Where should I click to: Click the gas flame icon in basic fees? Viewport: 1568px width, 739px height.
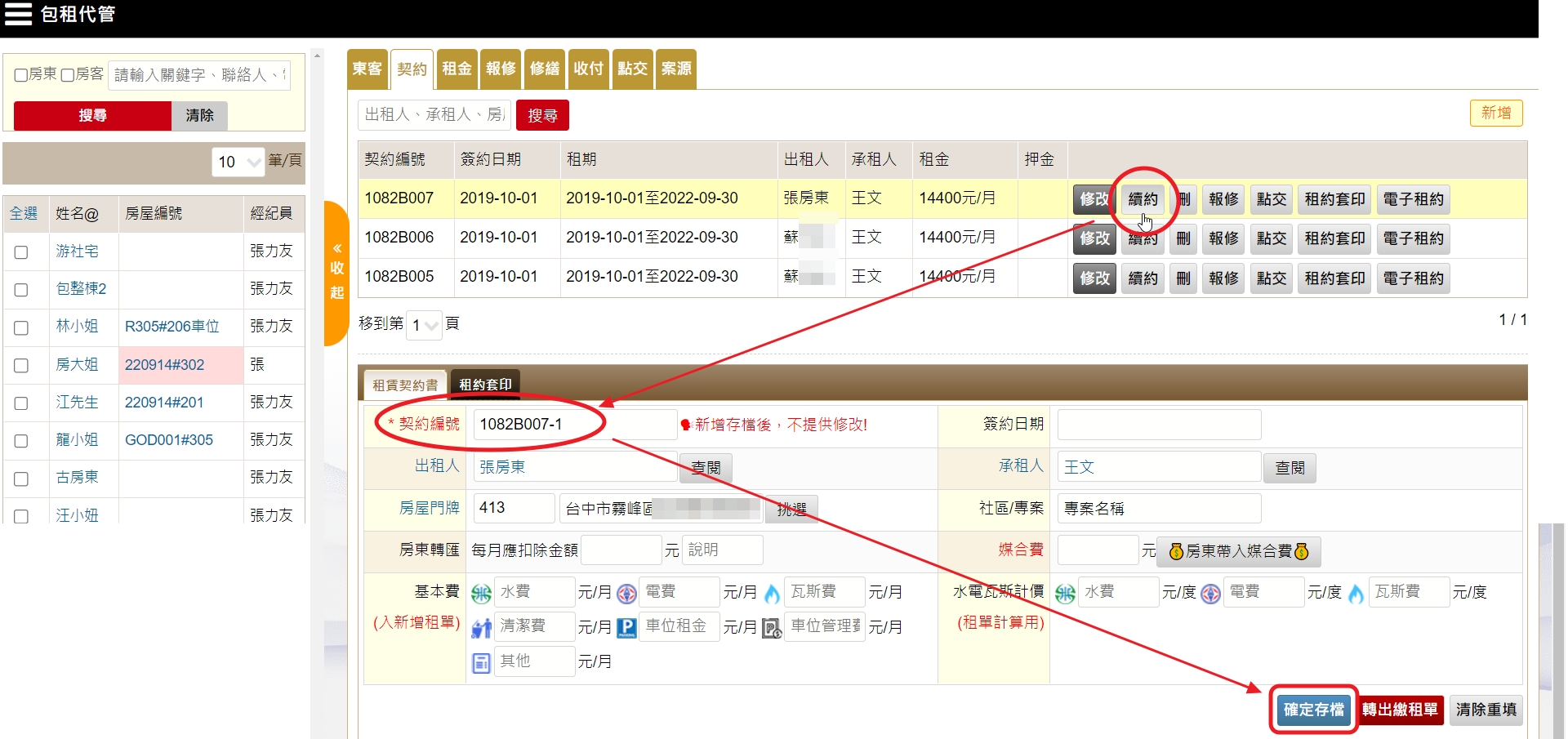(772, 594)
